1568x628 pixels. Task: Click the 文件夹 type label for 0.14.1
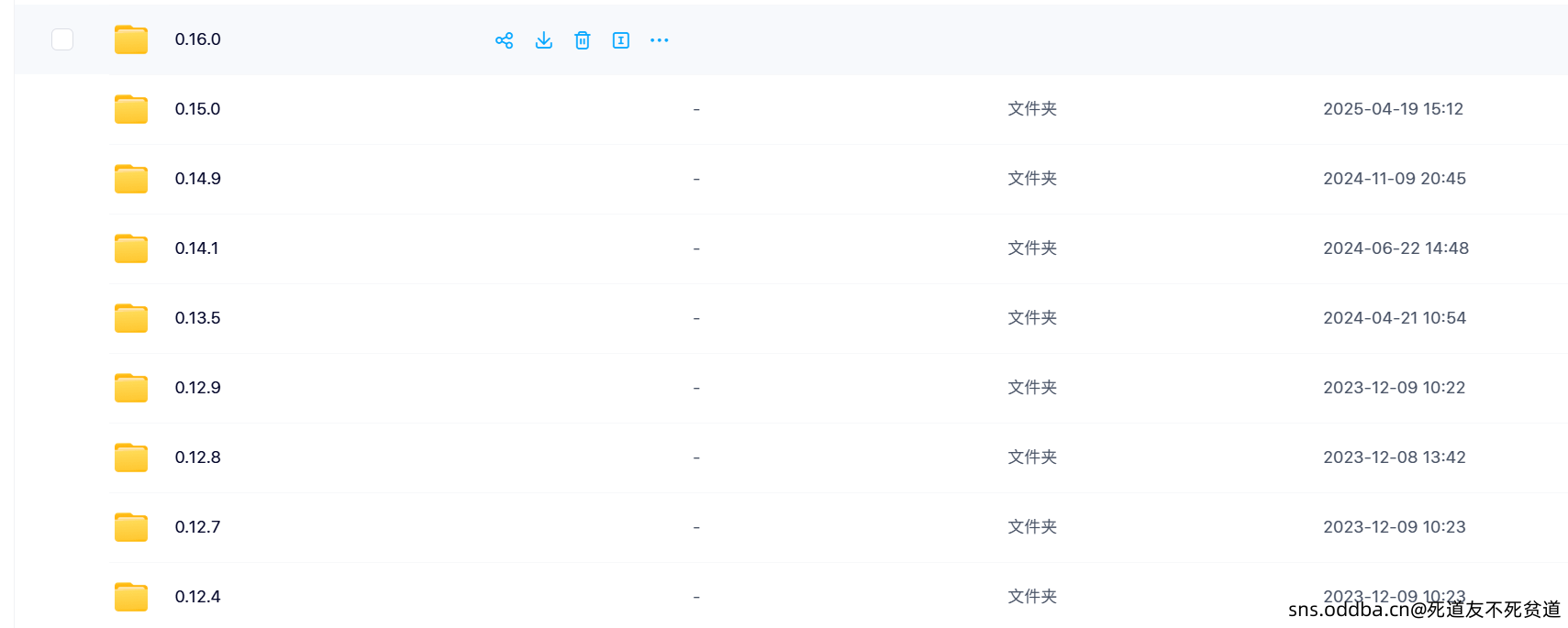[x=1032, y=248]
